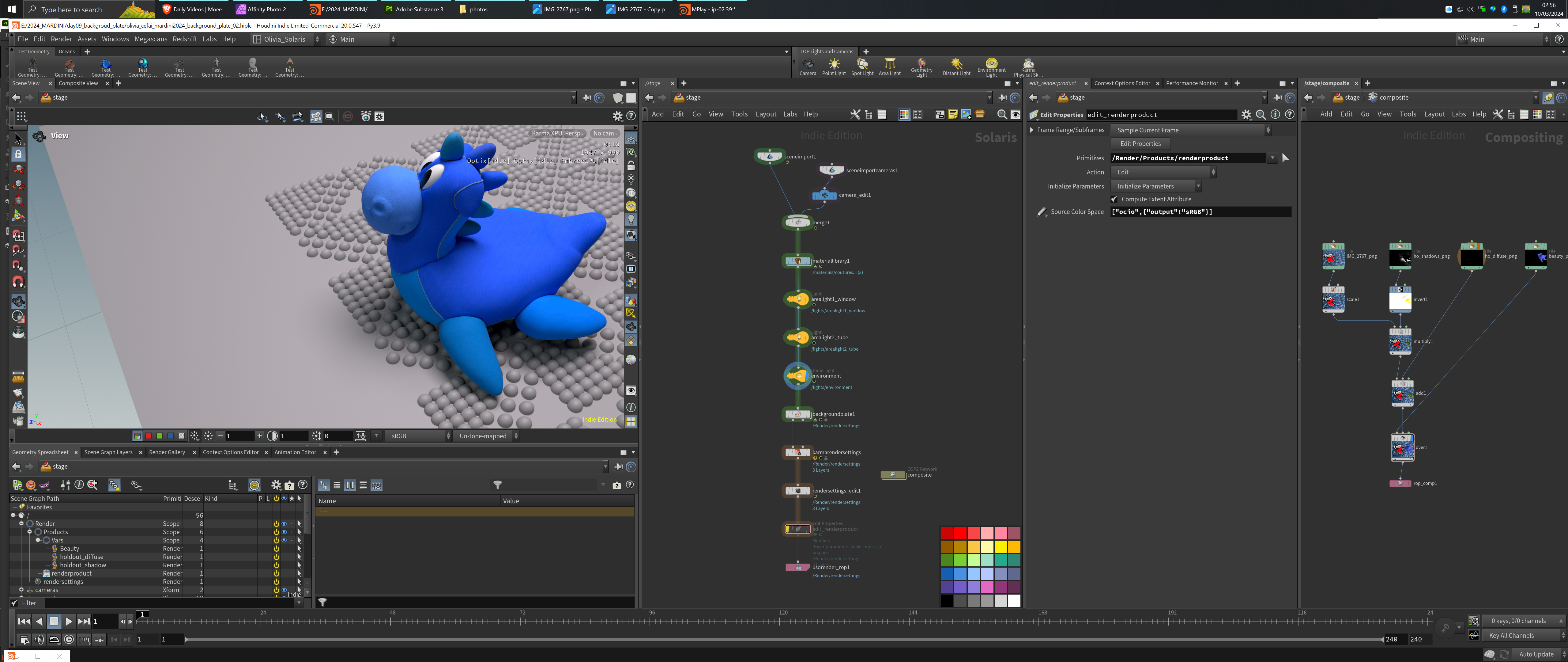
Task: Click the rop_comp1 node in composite network
Action: [x=1400, y=483]
